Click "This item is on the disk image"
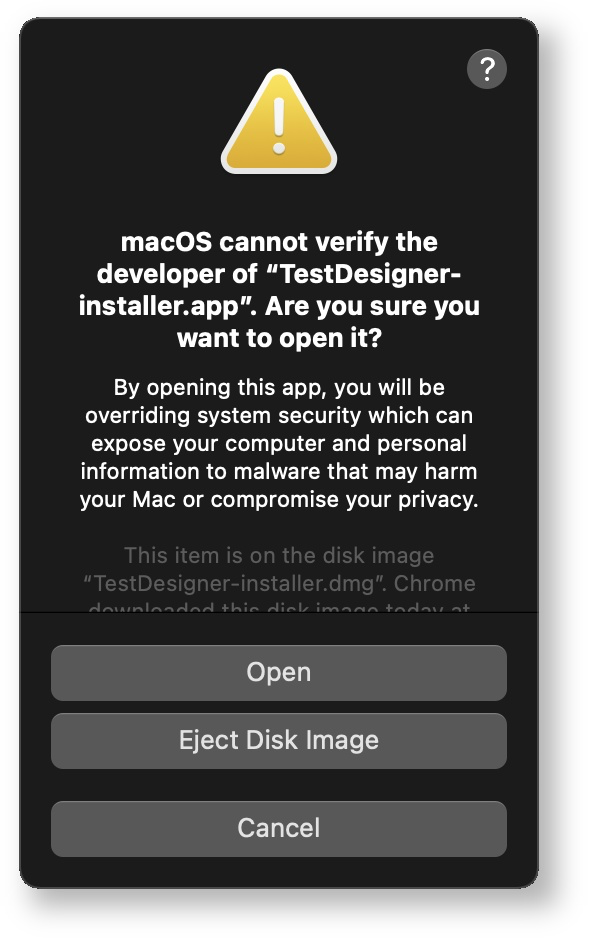 coord(279,556)
